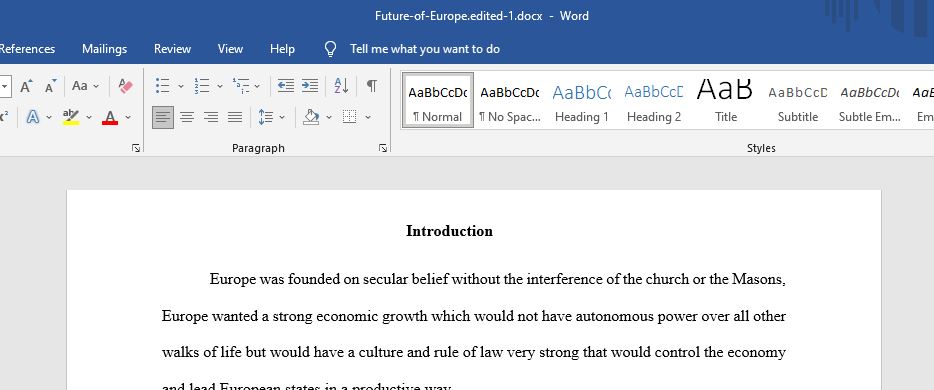
Task: Switch to the View tab
Action: click(x=230, y=49)
